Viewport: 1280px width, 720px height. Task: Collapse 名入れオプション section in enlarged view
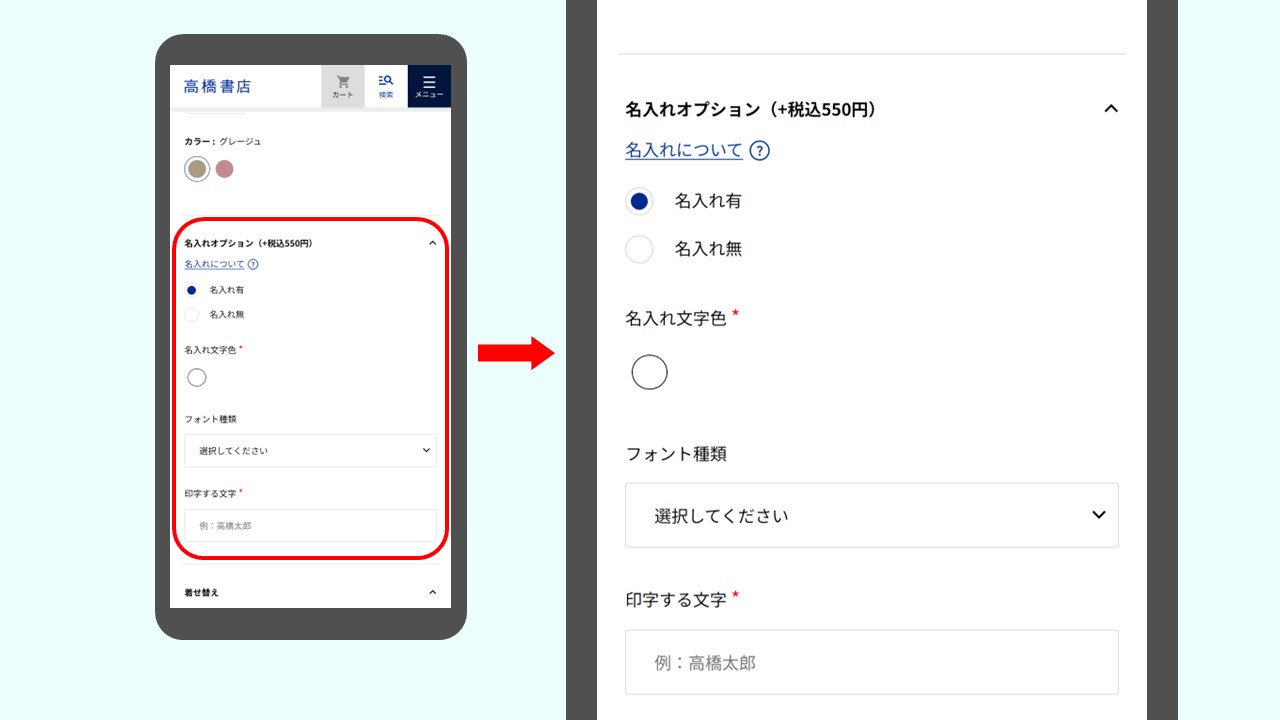(1110, 109)
